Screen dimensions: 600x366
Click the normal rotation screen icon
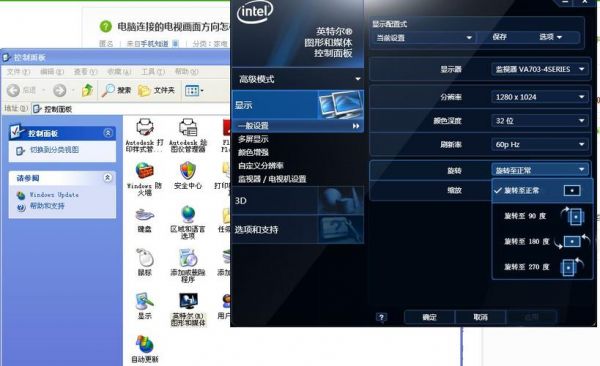(572, 190)
